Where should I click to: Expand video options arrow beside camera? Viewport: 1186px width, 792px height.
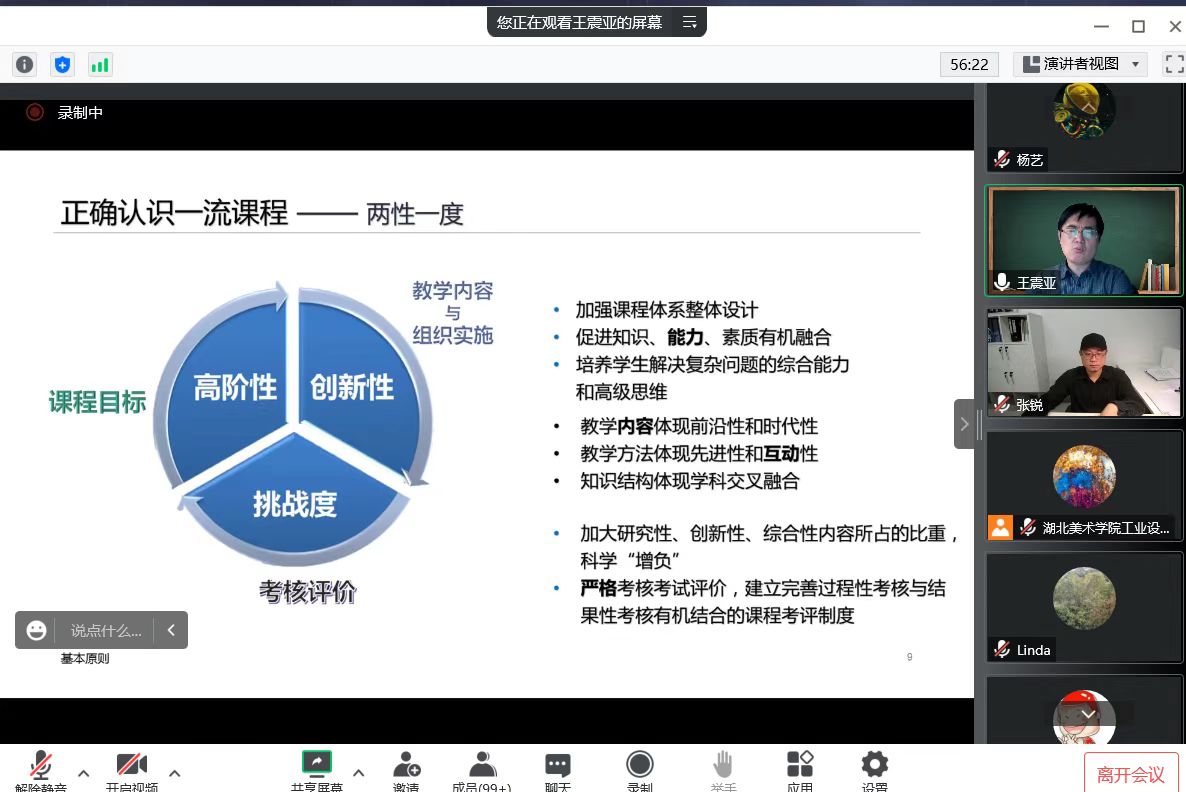[x=175, y=773]
